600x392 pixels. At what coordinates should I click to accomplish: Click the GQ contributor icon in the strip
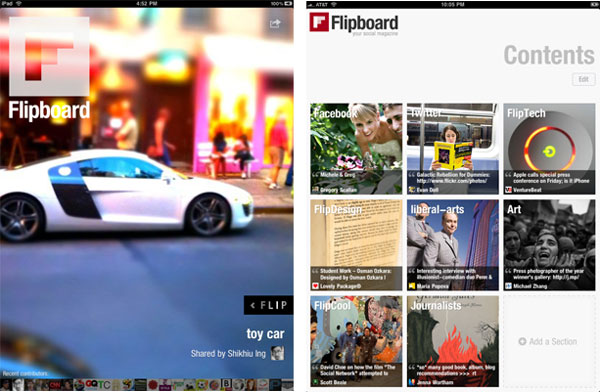91,385
